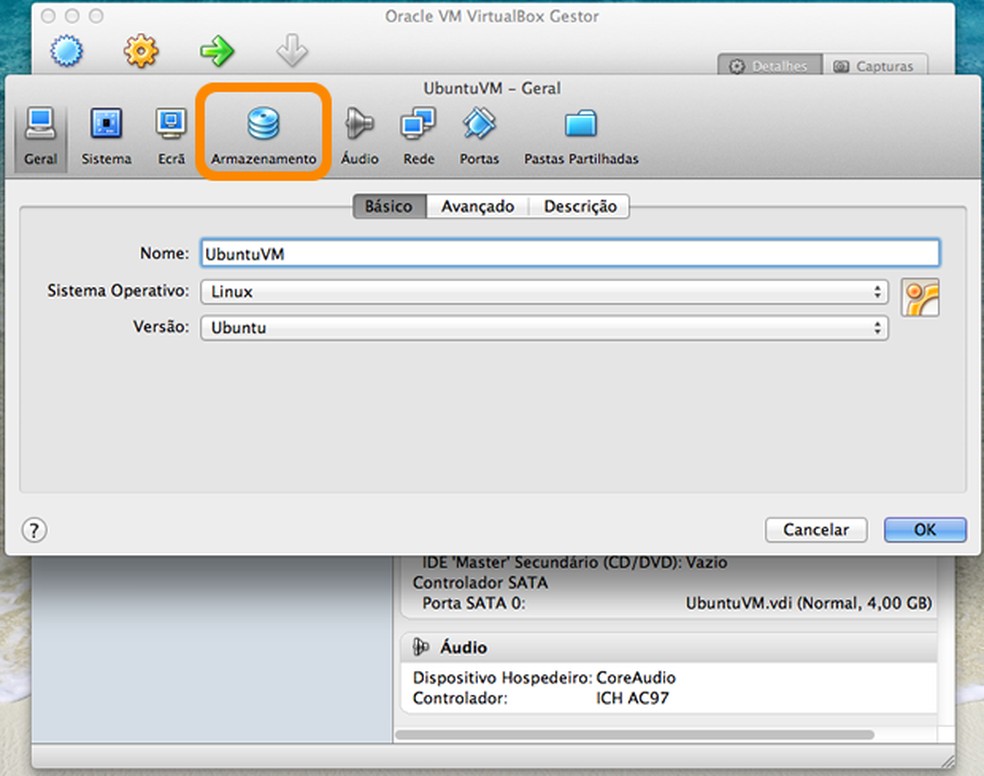This screenshot has width=984, height=776.
Task: Open the Portas settings category
Action: [x=479, y=136]
